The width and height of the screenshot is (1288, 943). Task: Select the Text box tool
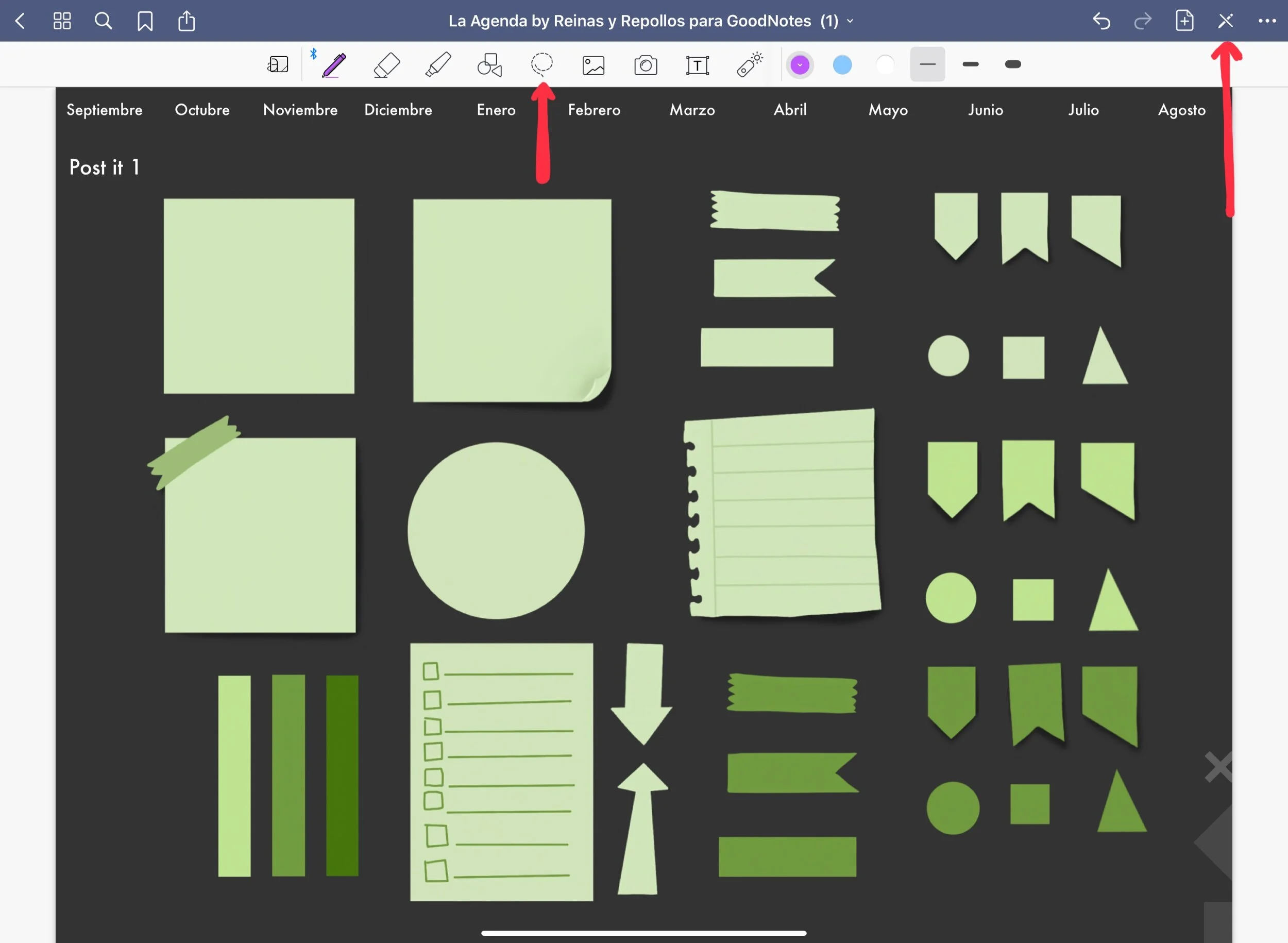coord(697,65)
